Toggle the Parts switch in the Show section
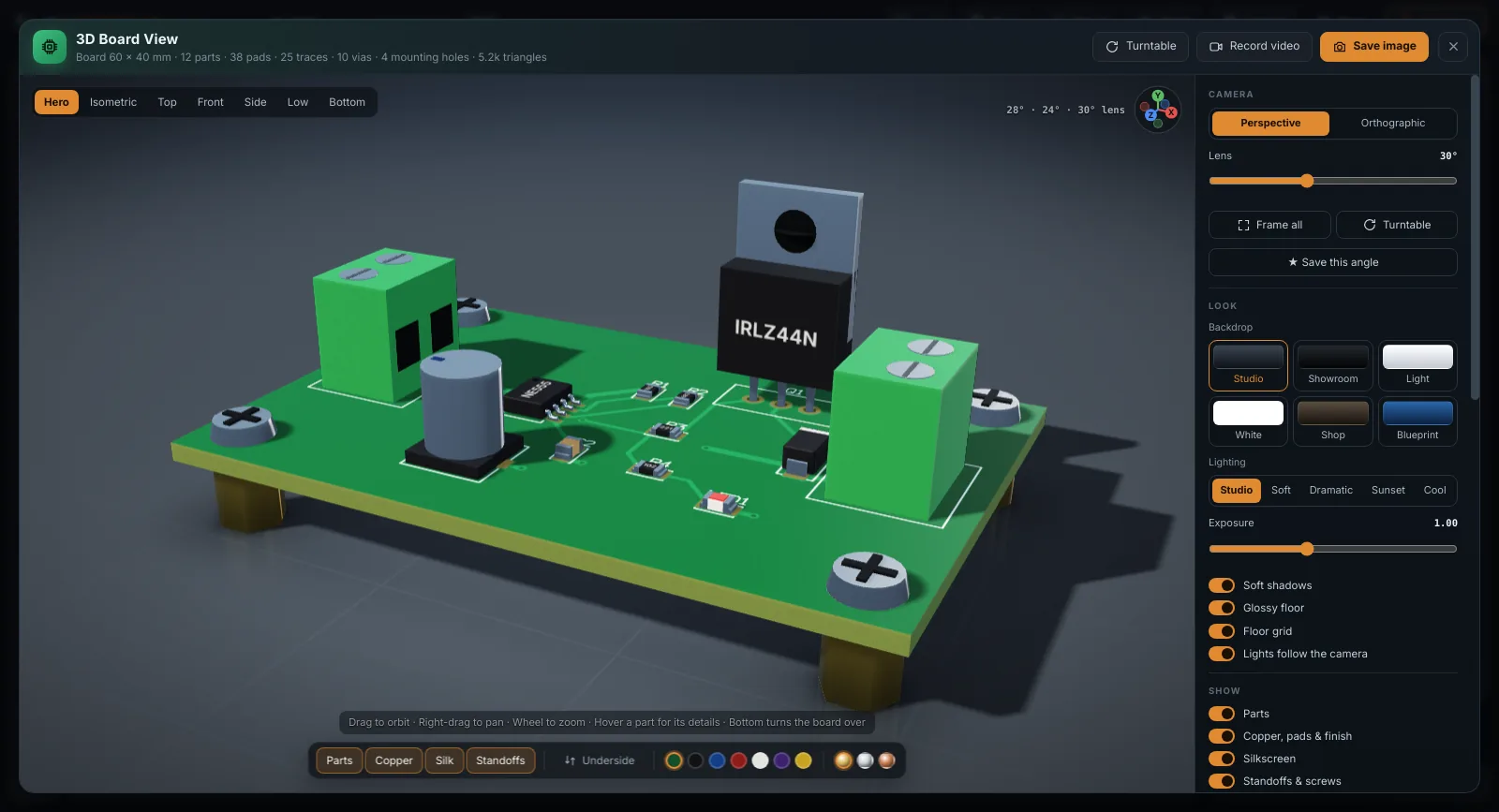The image size is (1499, 812). [x=1222, y=714]
